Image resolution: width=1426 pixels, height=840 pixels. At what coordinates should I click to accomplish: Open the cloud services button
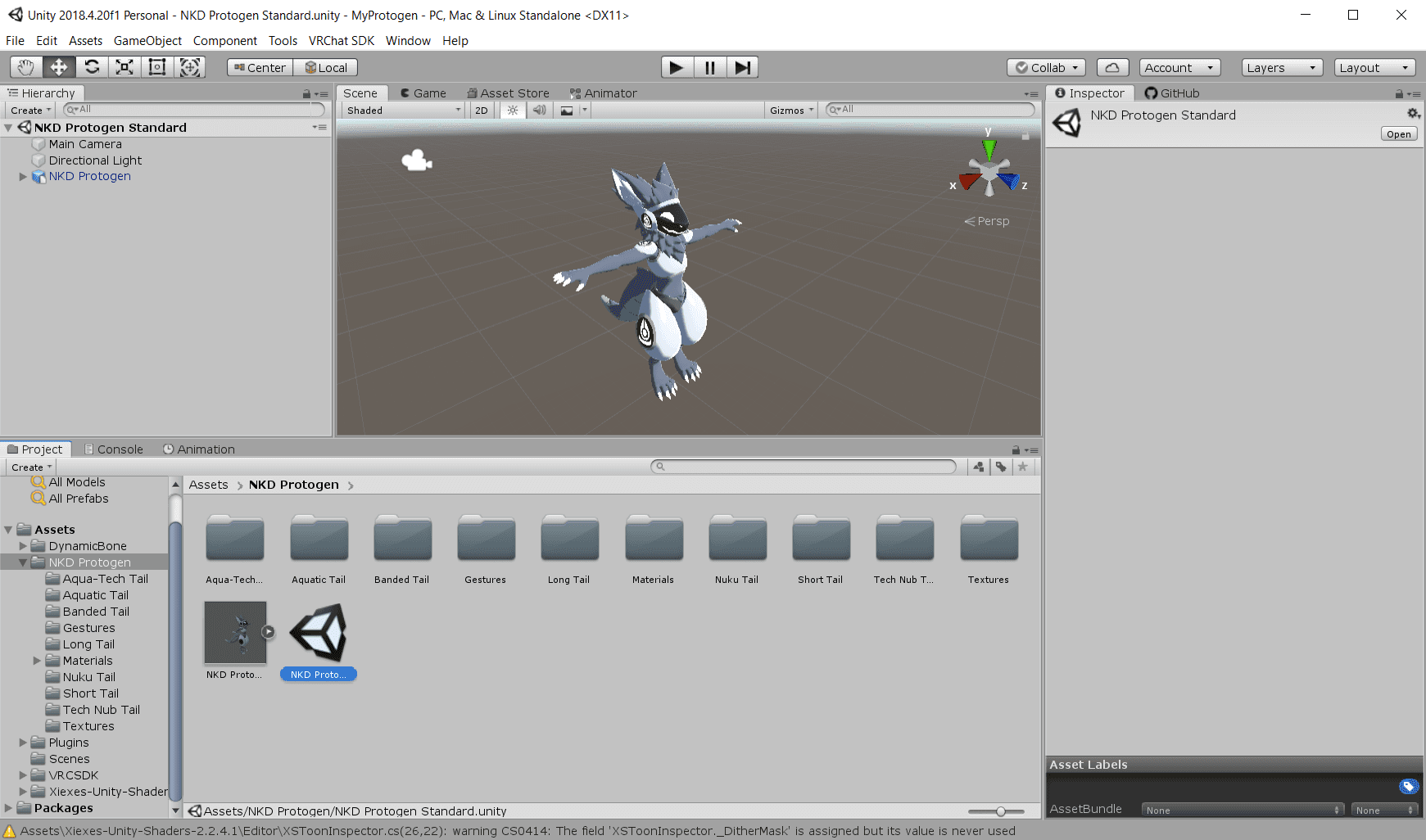pyautogui.click(x=1112, y=68)
